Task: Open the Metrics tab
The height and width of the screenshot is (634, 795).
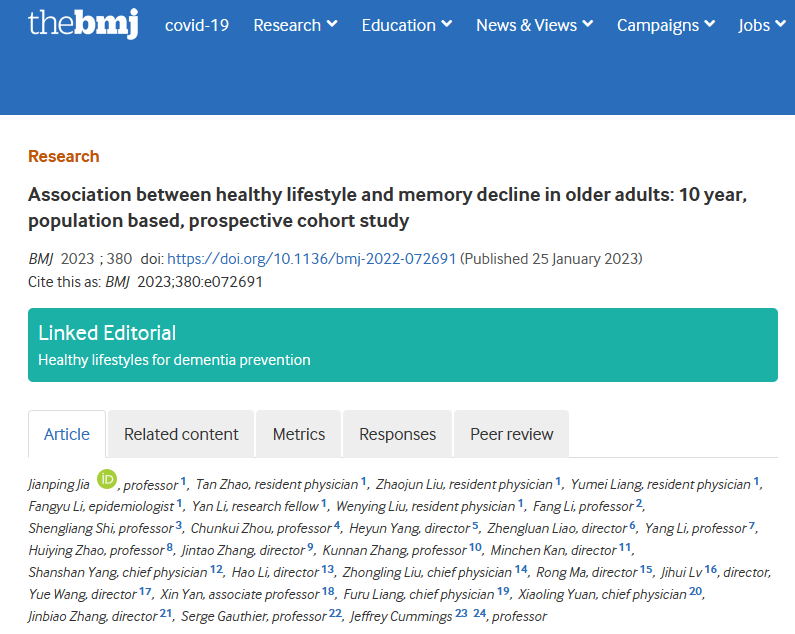Action: 299,434
